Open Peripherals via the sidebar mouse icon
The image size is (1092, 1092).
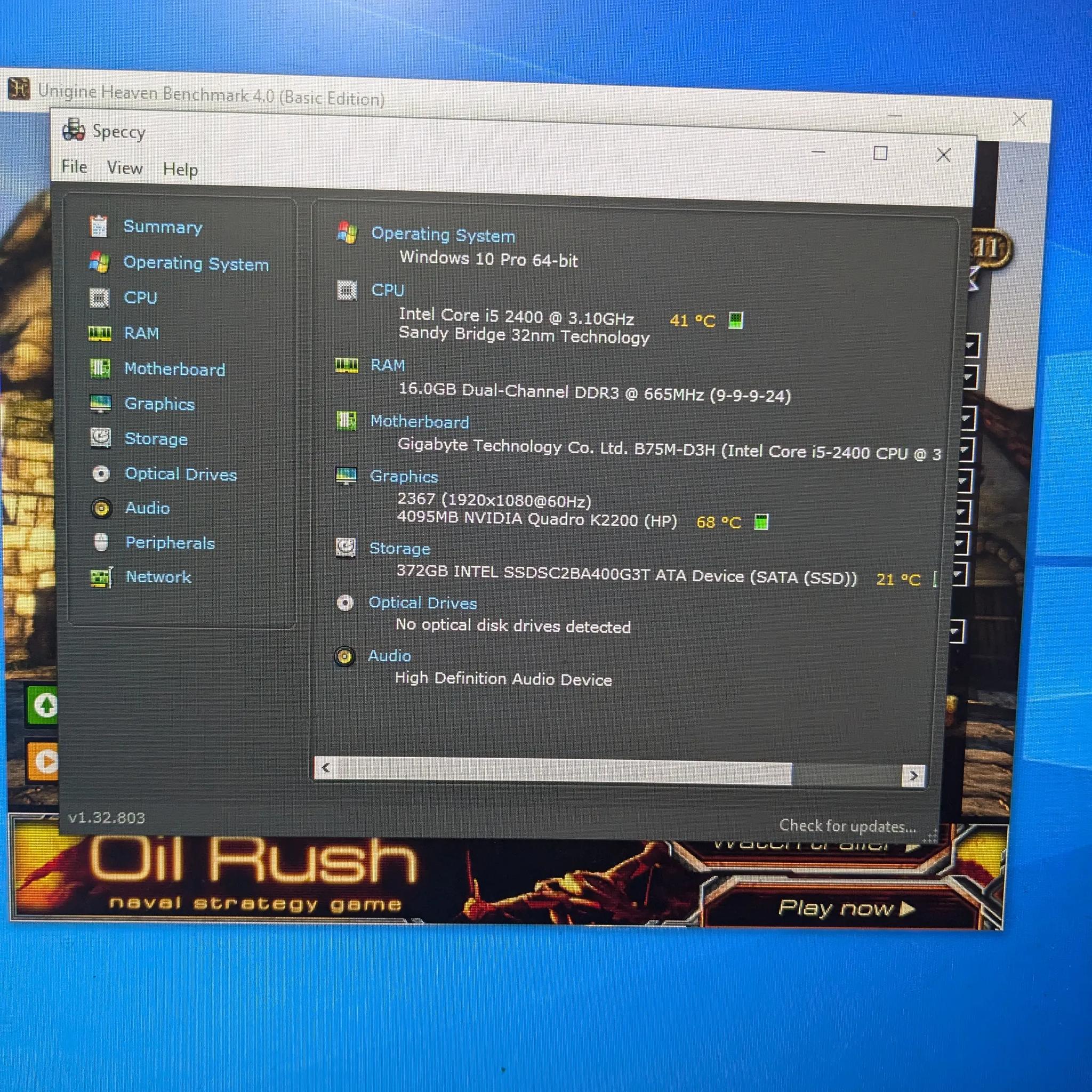coord(101,543)
